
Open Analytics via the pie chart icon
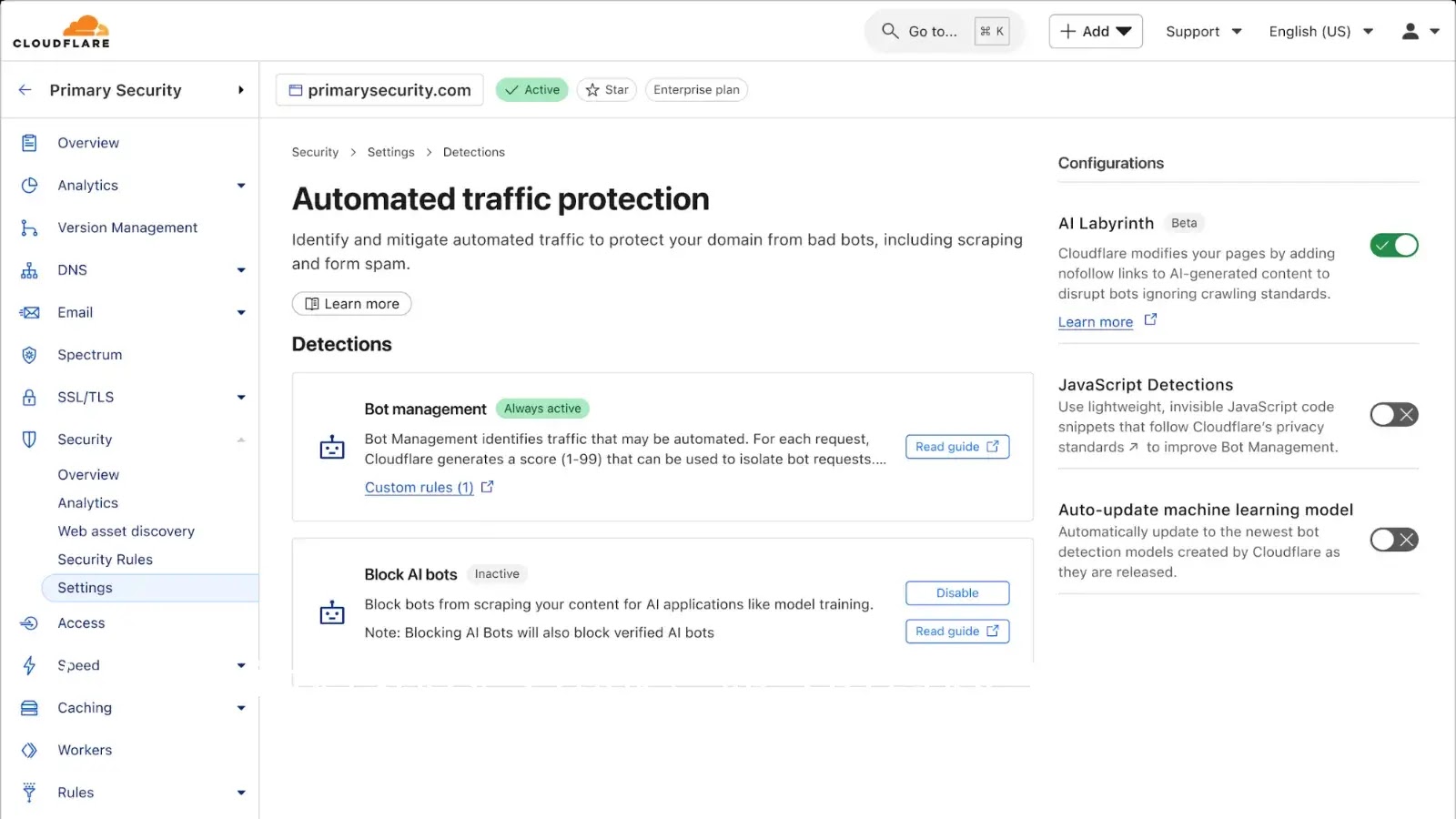click(28, 185)
